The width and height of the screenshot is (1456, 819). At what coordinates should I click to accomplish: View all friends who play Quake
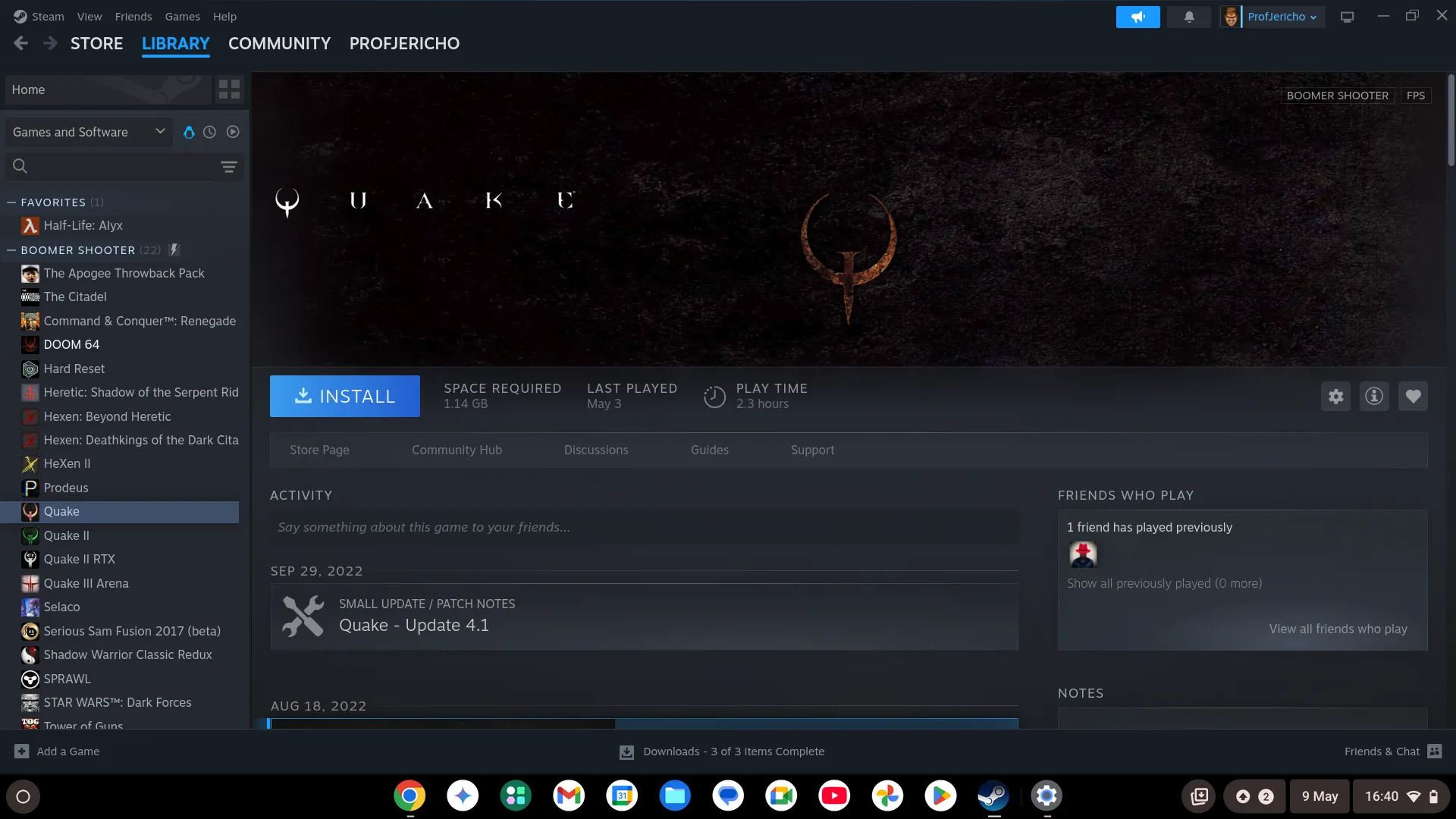point(1338,629)
